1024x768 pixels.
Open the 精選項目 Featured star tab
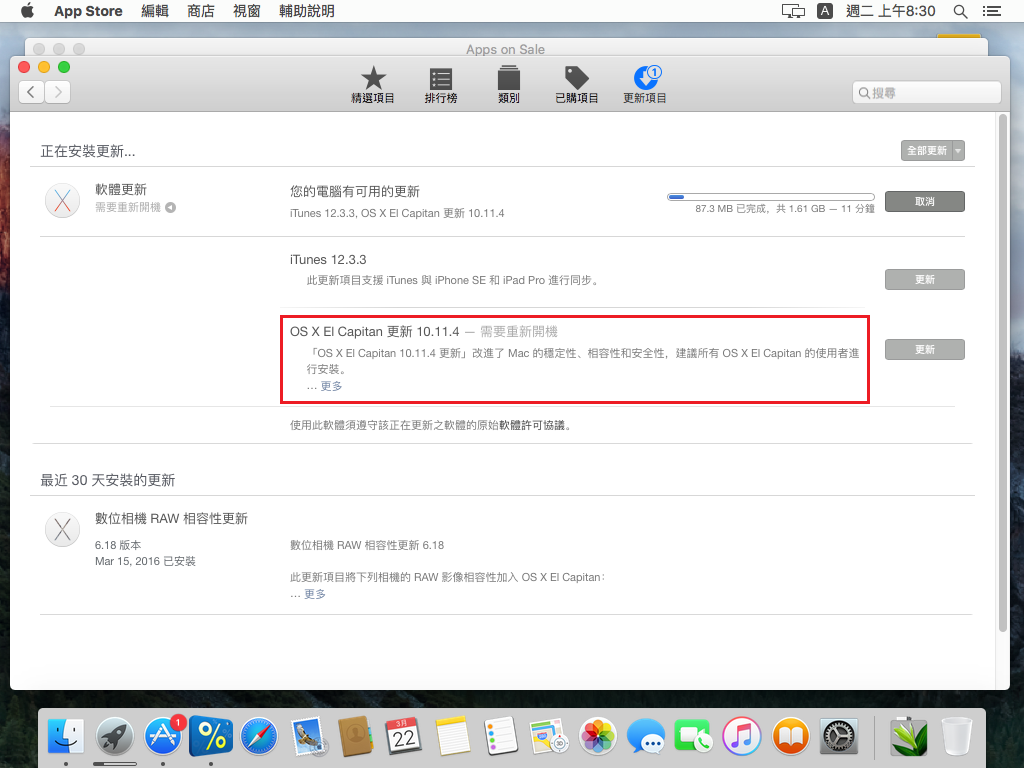(x=373, y=85)
